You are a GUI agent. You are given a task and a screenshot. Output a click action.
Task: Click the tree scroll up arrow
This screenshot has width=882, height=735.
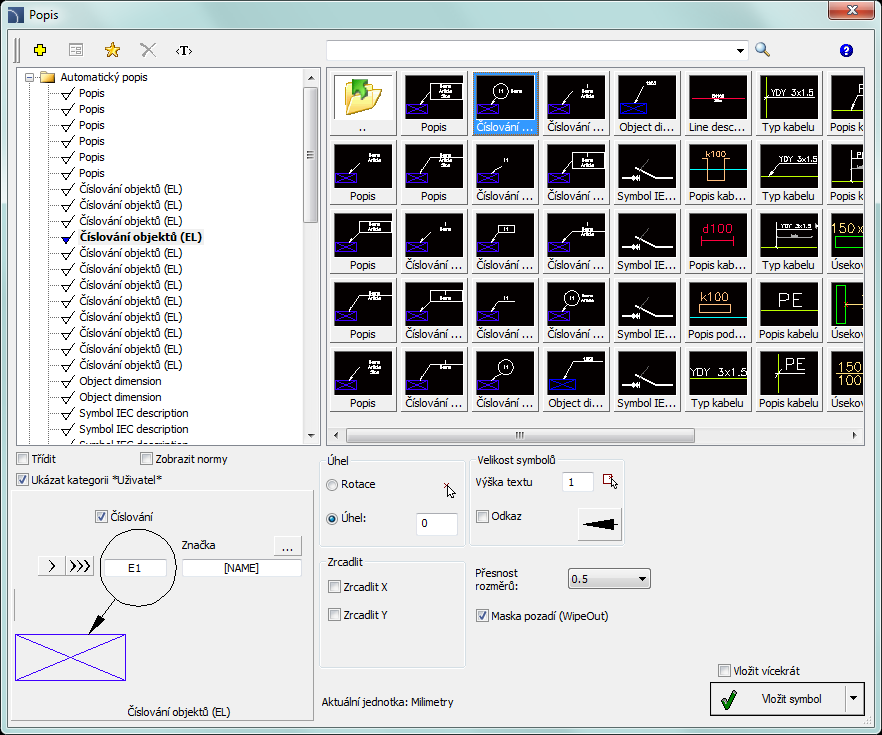point(311,78)
